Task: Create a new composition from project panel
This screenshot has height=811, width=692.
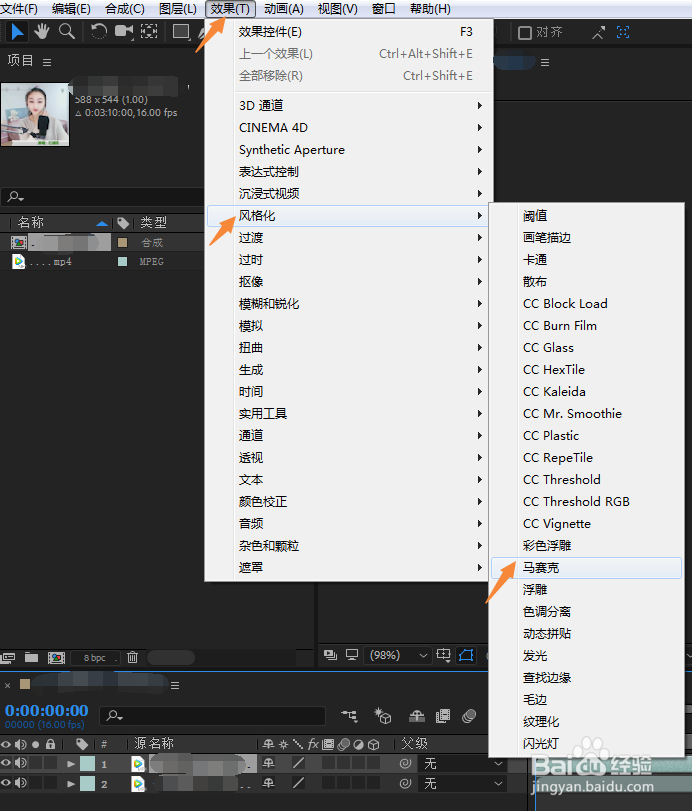Action: point(56,657)
